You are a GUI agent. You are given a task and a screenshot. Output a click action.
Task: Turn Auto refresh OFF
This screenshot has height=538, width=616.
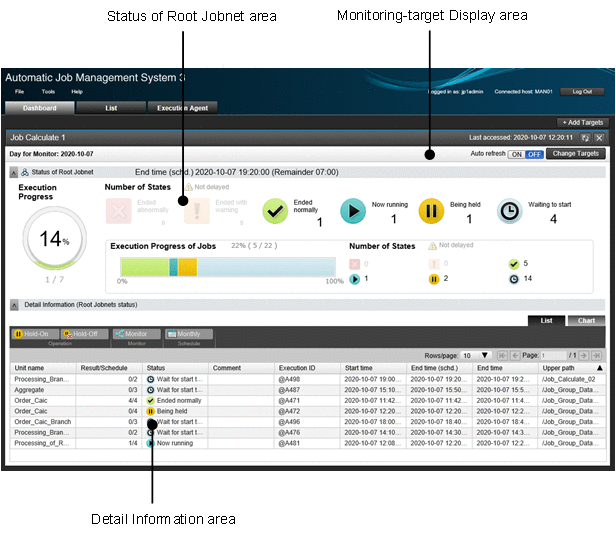click(534, 155)
